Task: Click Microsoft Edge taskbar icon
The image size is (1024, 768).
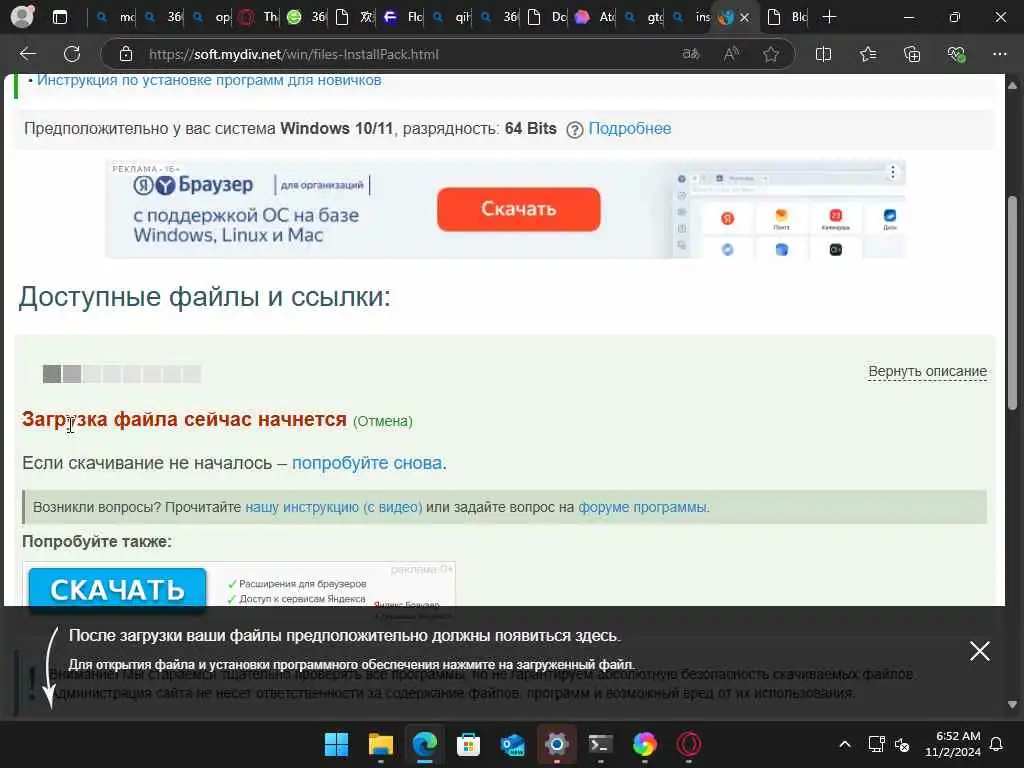Action: point(424,744)
